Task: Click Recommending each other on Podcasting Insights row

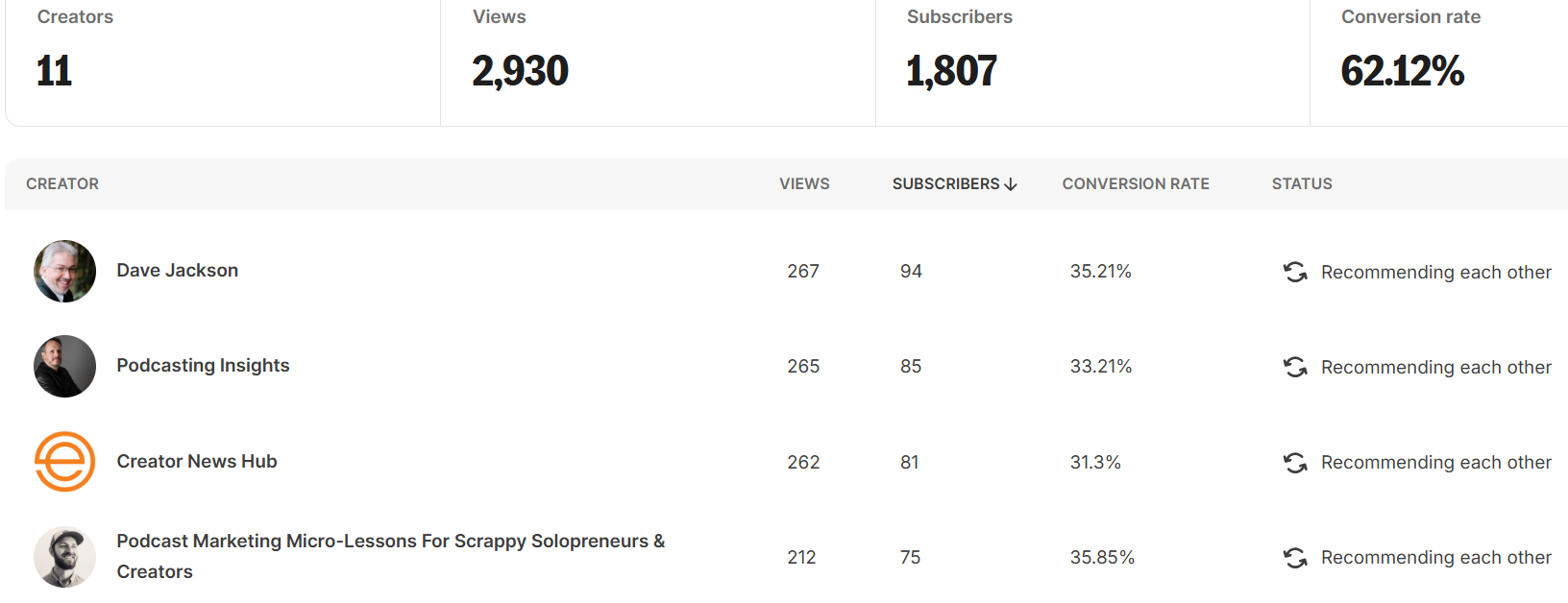Action: point(1435,367)
